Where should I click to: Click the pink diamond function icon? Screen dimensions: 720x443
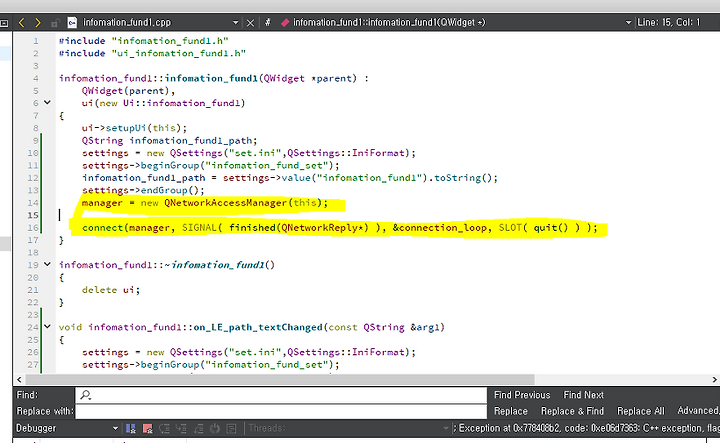tap(285, 22)
